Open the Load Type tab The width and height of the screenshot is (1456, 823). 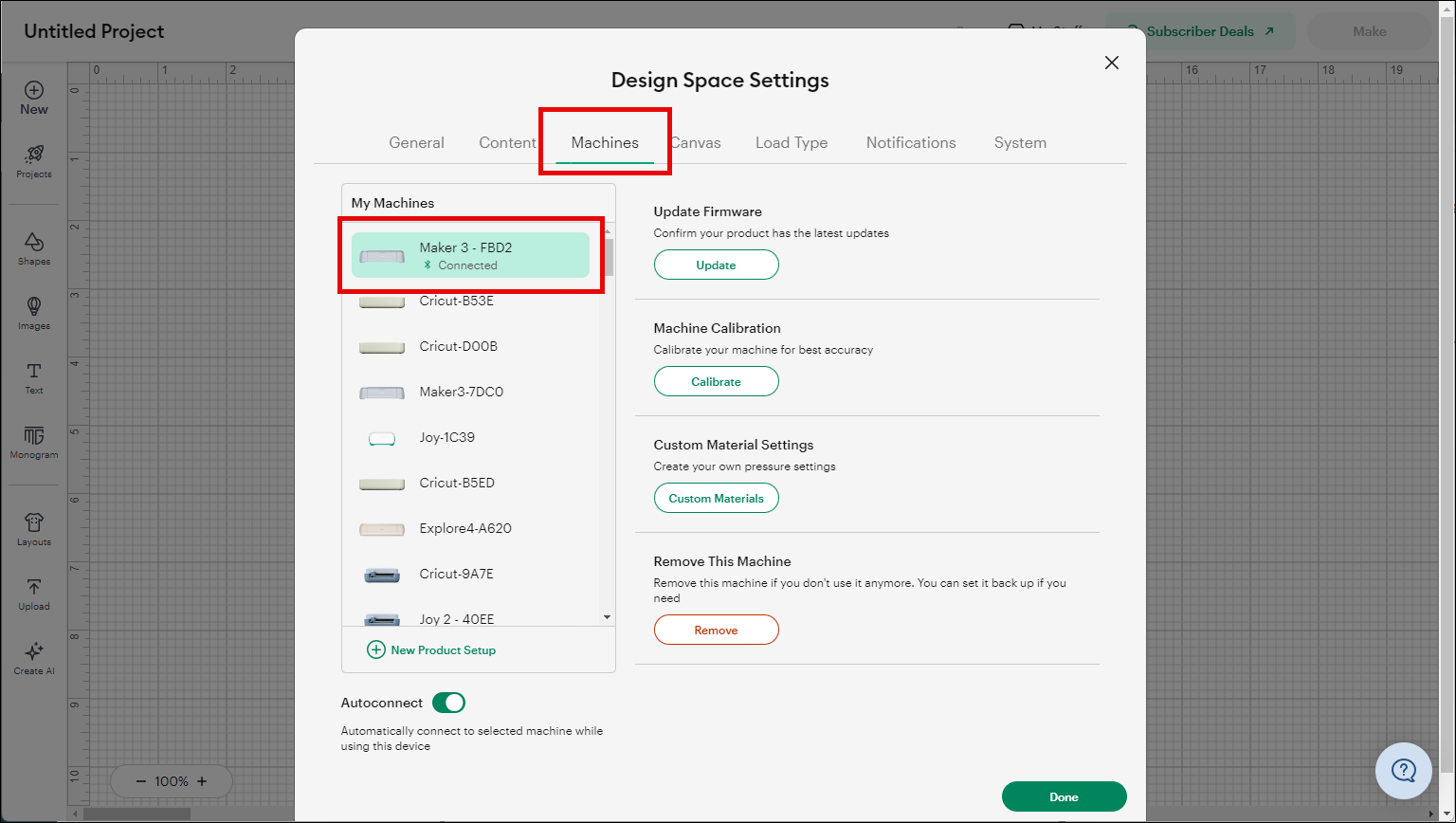point(791,143)
